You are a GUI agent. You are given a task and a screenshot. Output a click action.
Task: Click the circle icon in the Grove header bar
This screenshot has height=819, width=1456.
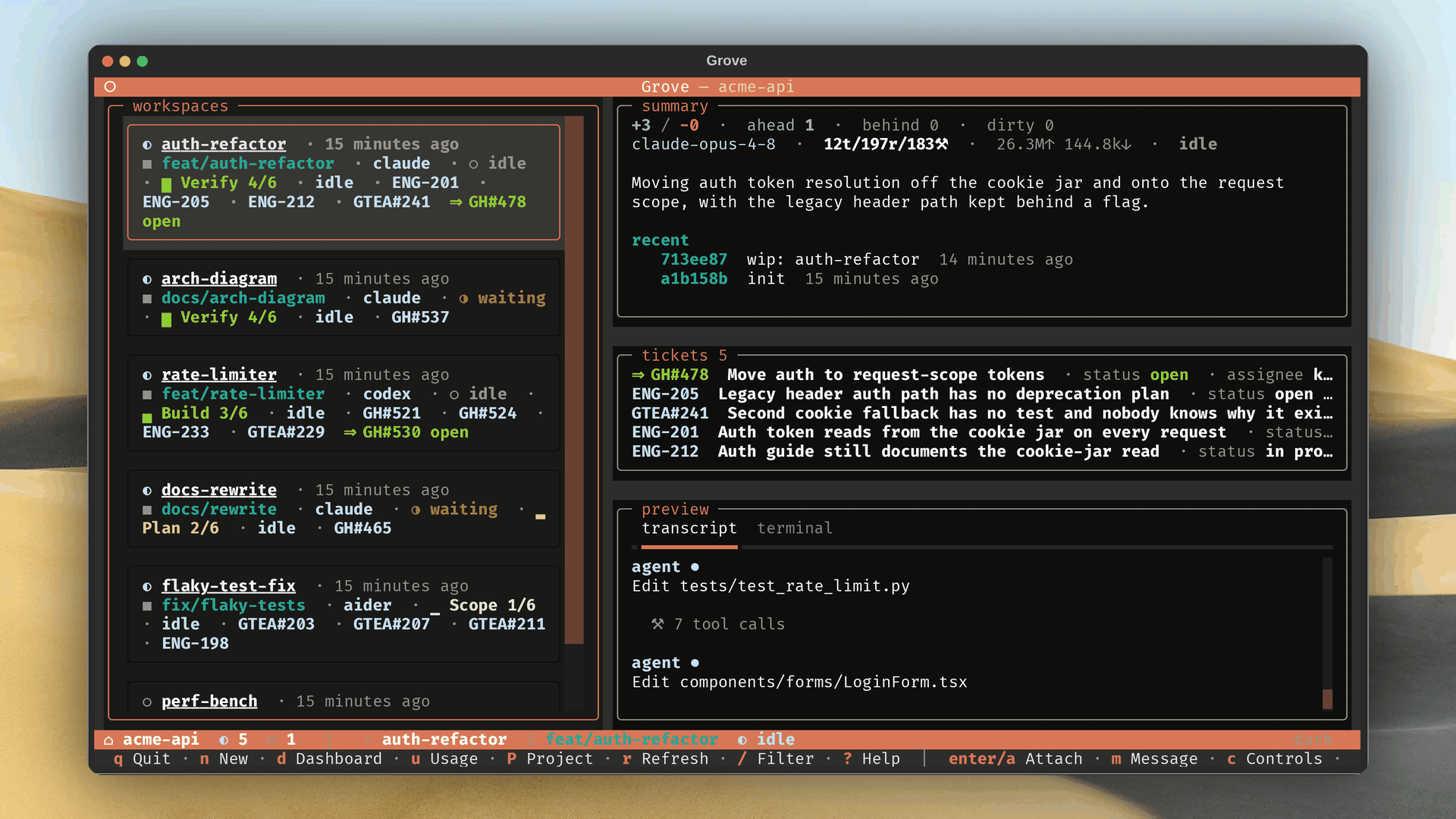(x=110, y=86)
